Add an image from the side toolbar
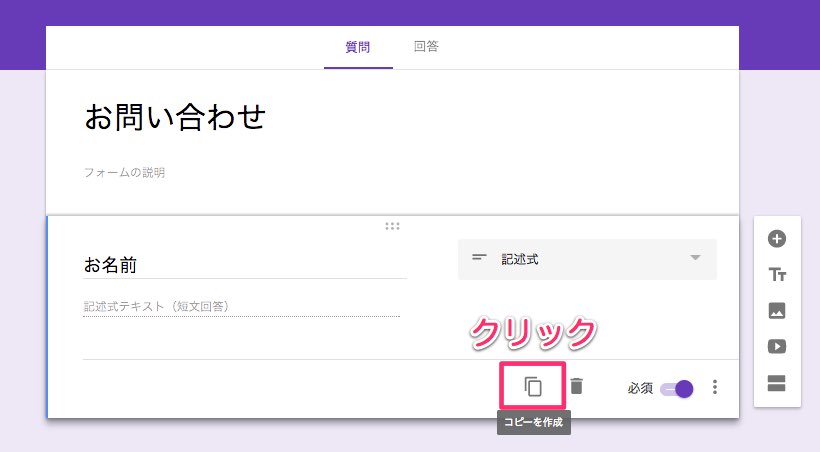The image size is (820, 452). [x=777, y=311]
